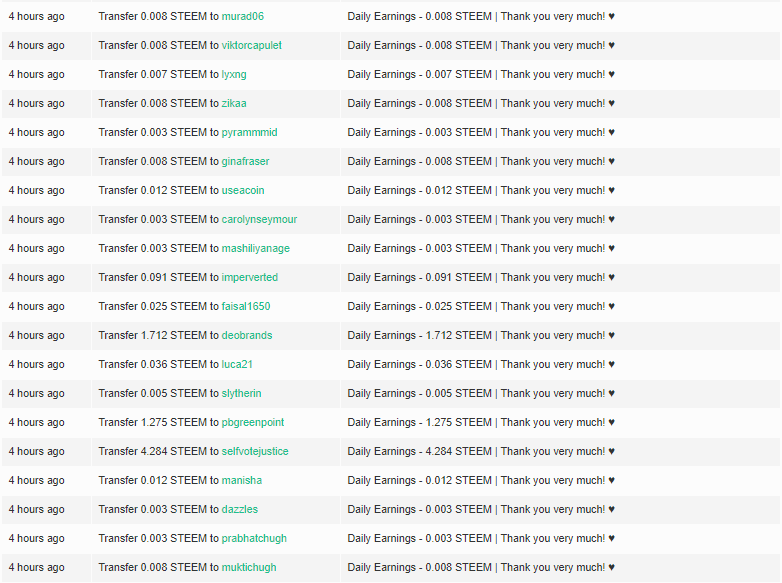782x583 pixels.
Task: Click '4 hours ago' in selfvotejustice row
Action: click(36, 450)
